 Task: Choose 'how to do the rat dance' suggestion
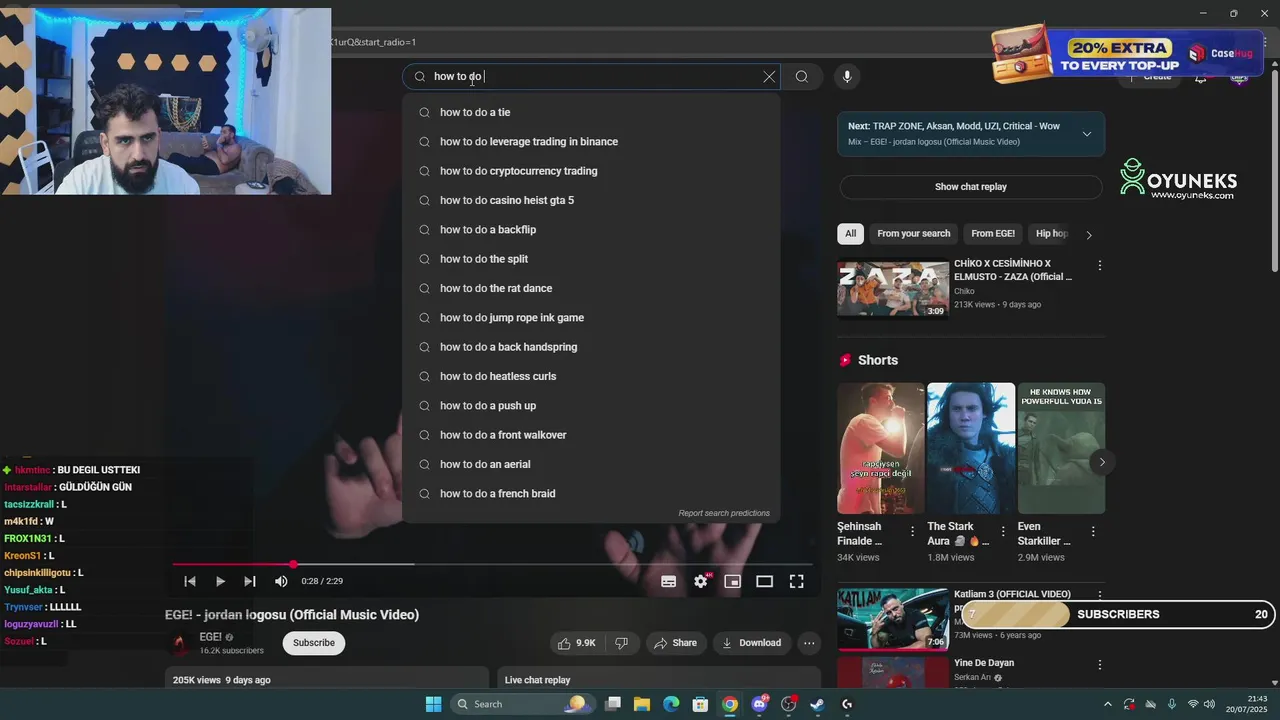click(591, 288)
